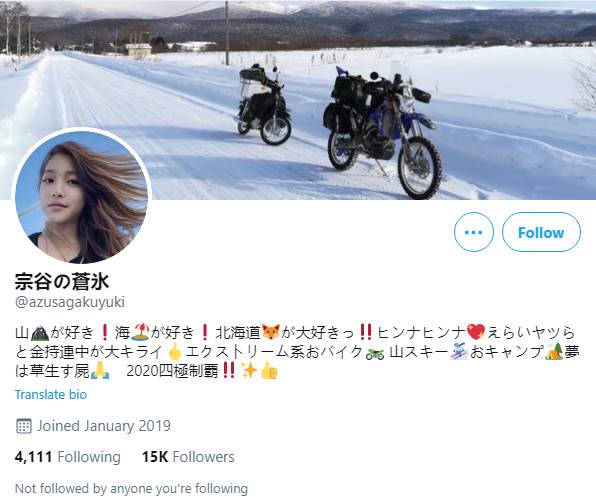Click the skier emoji in bio

point(458,352)
